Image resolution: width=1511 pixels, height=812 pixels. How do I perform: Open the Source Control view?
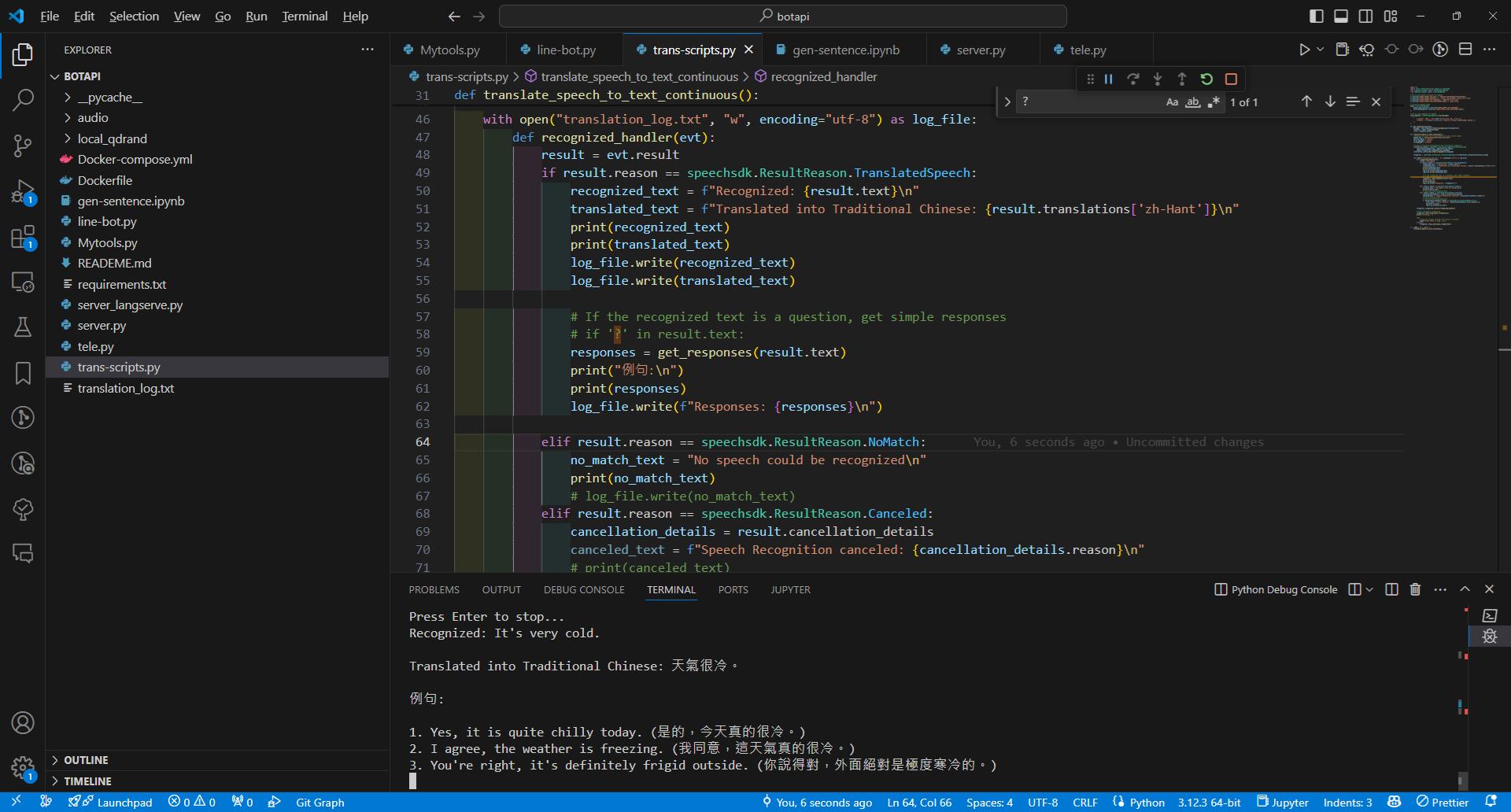23,146
